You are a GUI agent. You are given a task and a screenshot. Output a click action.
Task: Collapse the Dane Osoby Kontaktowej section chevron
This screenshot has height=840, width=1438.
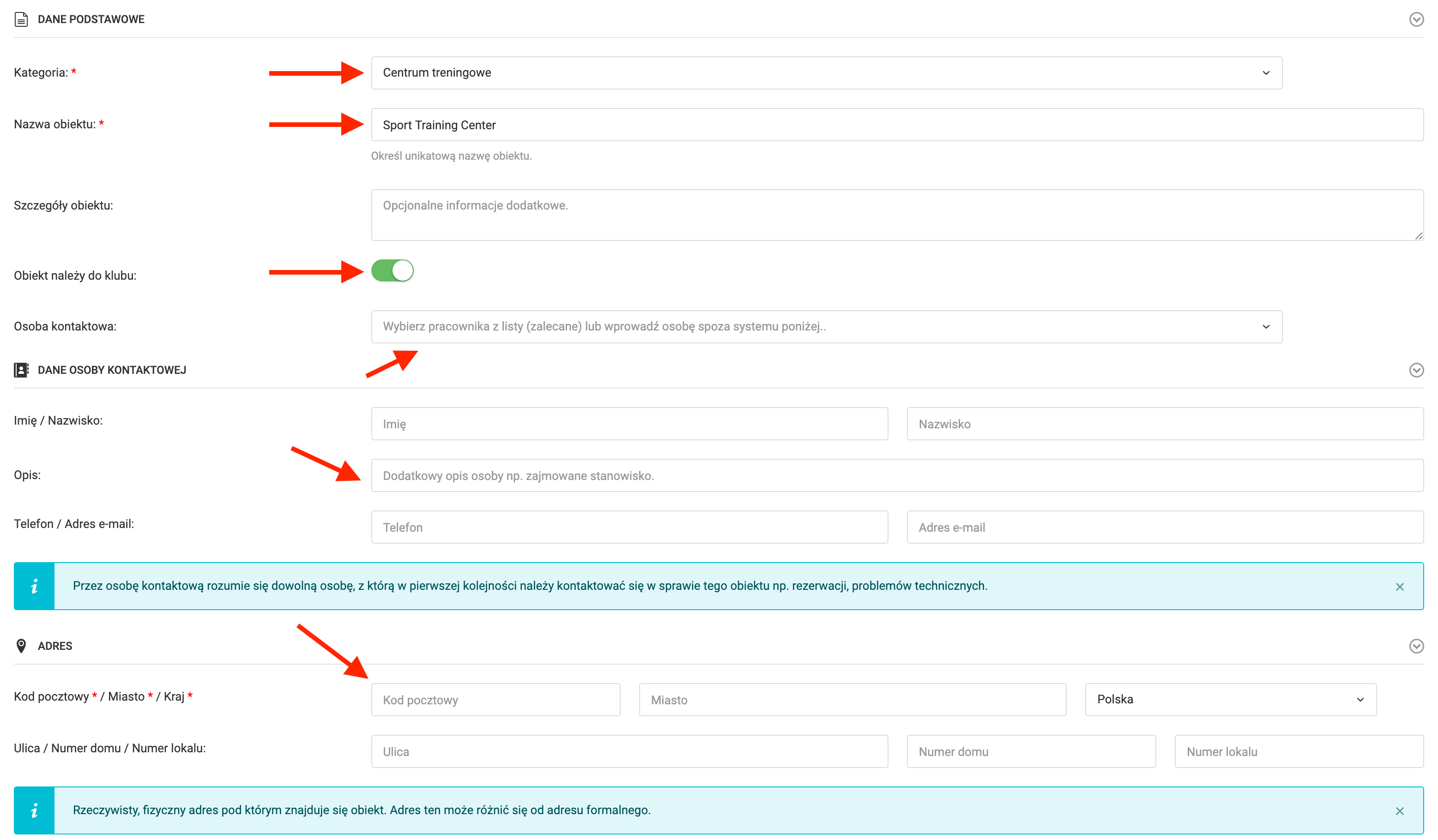[x=1416, y=370]
